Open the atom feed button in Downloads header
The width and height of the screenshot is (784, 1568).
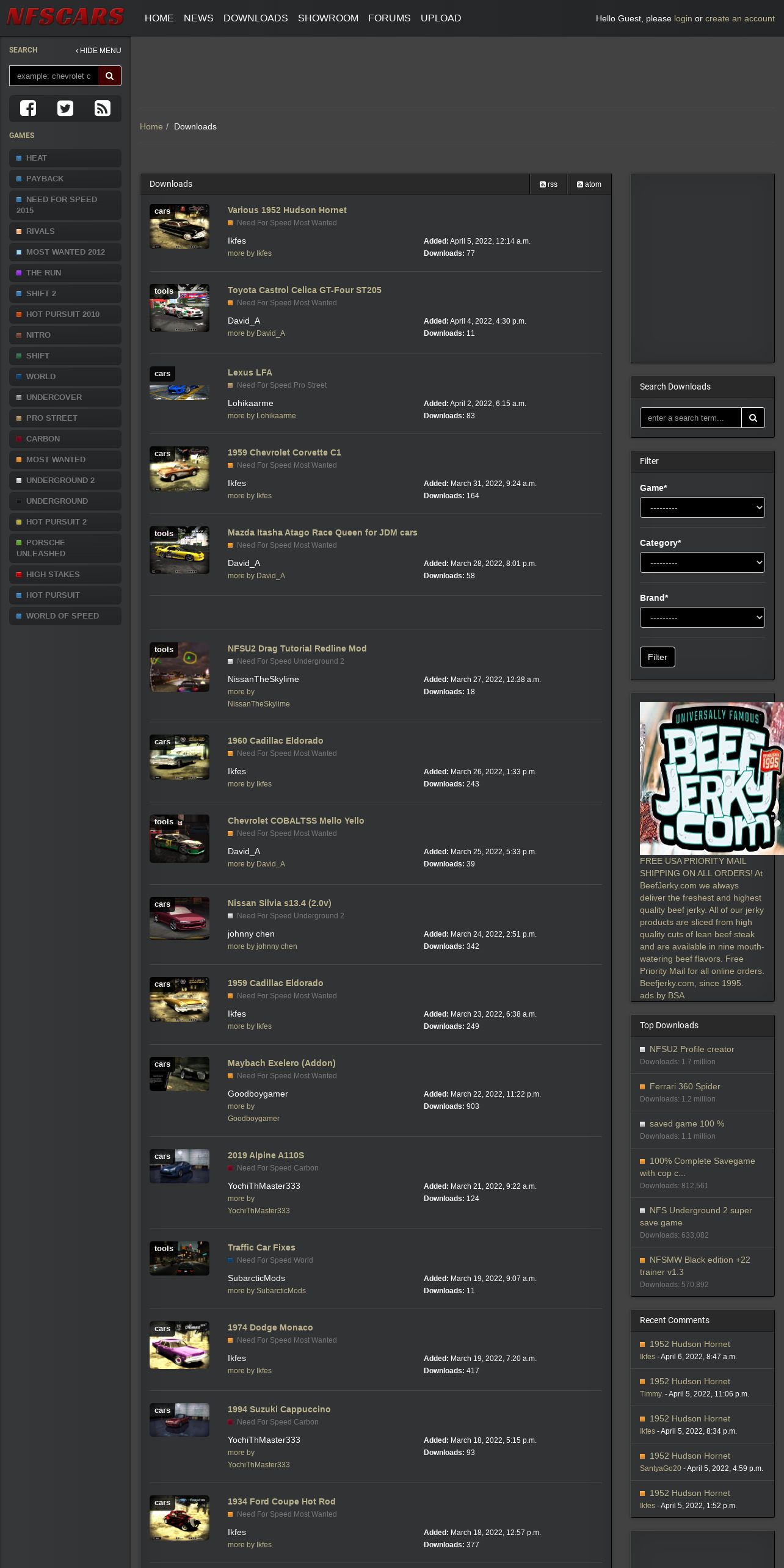click(x=589, y=184)
